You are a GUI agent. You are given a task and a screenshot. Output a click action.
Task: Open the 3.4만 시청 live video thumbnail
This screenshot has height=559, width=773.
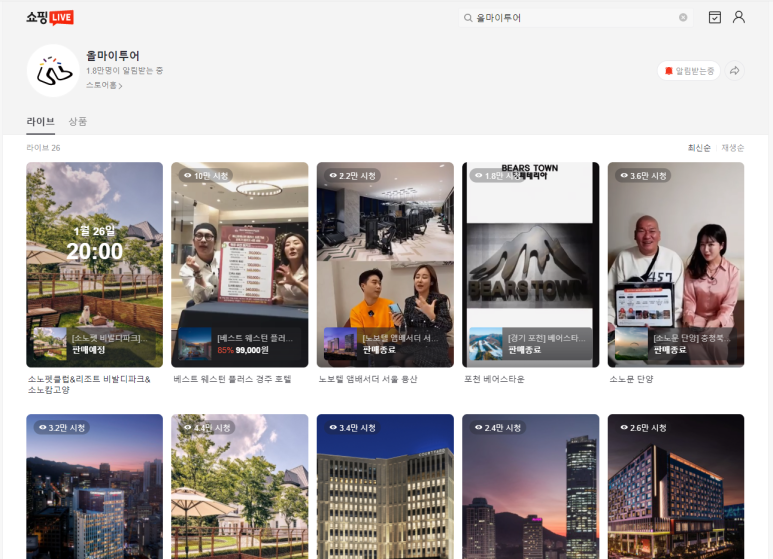click(x=385, y=487)
